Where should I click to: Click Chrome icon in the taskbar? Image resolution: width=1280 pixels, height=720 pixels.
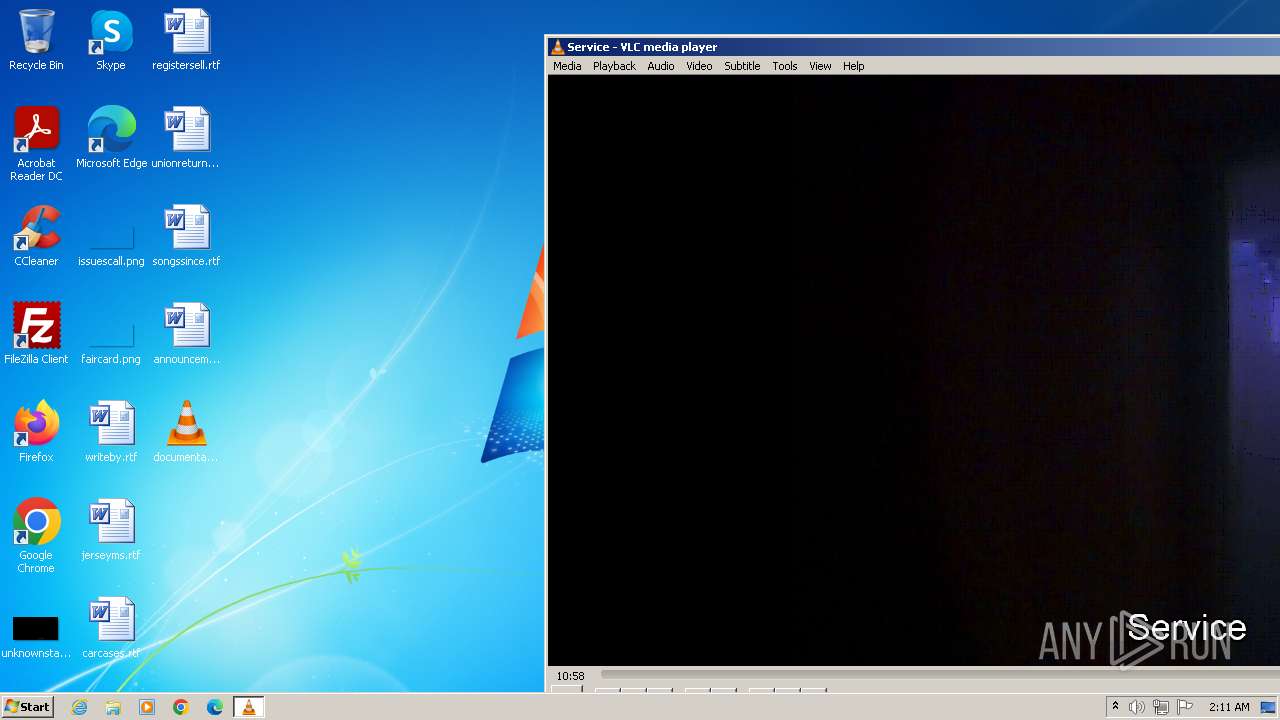[x=181, y=707]
